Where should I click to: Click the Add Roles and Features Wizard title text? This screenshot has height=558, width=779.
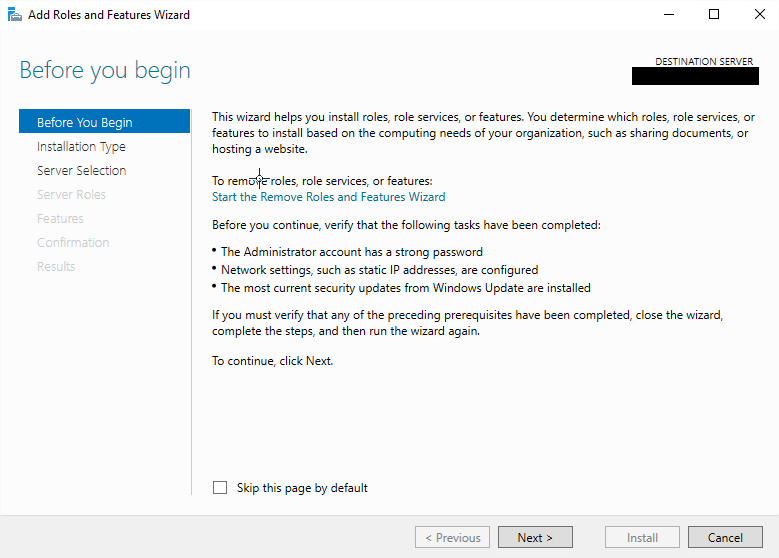(108, 15)
